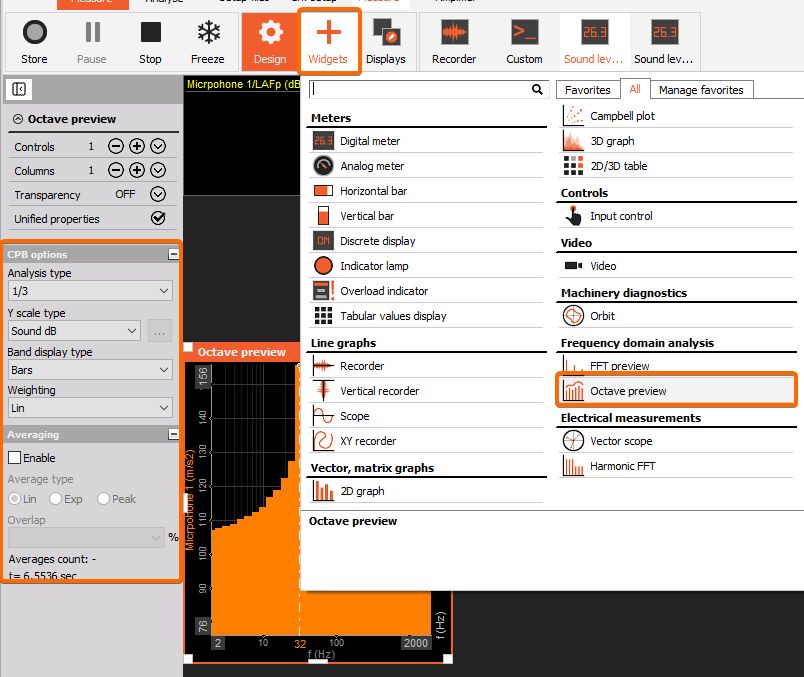This screenshot has height=677, width=804.
Task: Add a 2D/3D table widget
Action: click(x=677, y=166)
